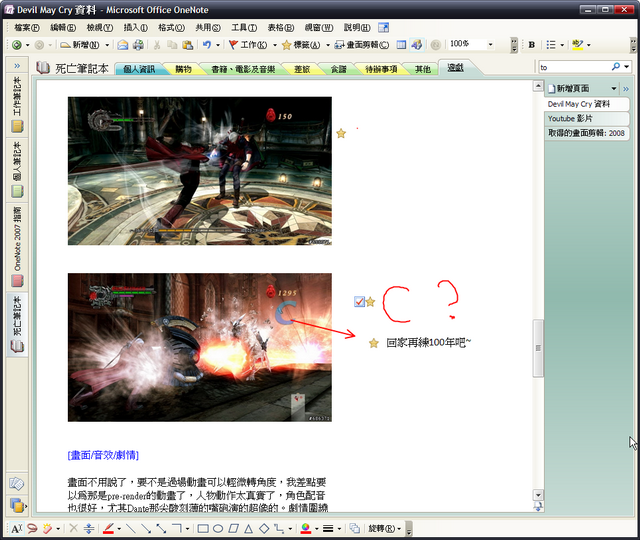Switch to the 待辦事項 section tab
Screen dimensions: 640x540
[381, 69]
